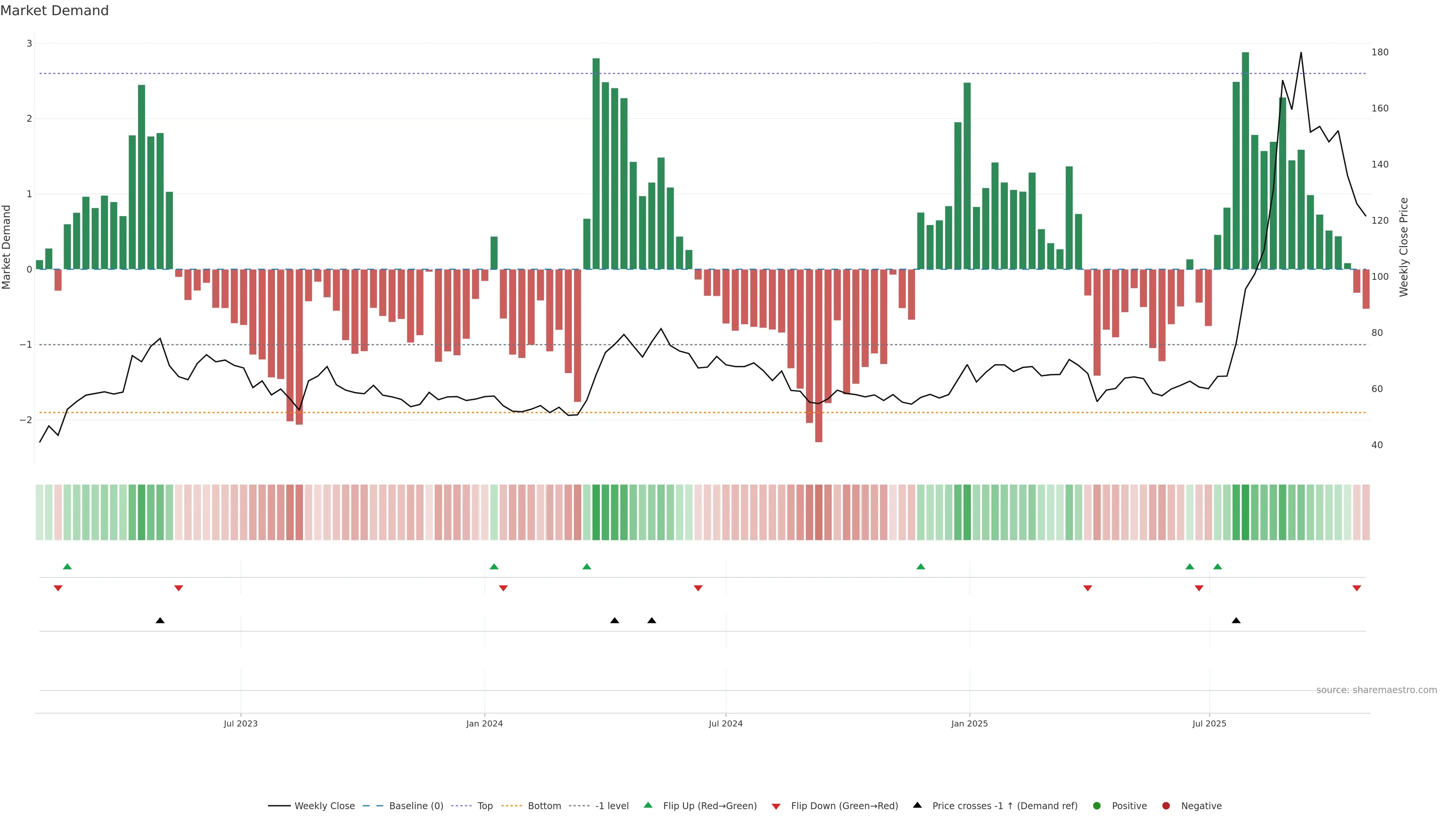Click the Jul 2025 x-axis label
Screen dimensions: 1456x819
pos(1209,723)
